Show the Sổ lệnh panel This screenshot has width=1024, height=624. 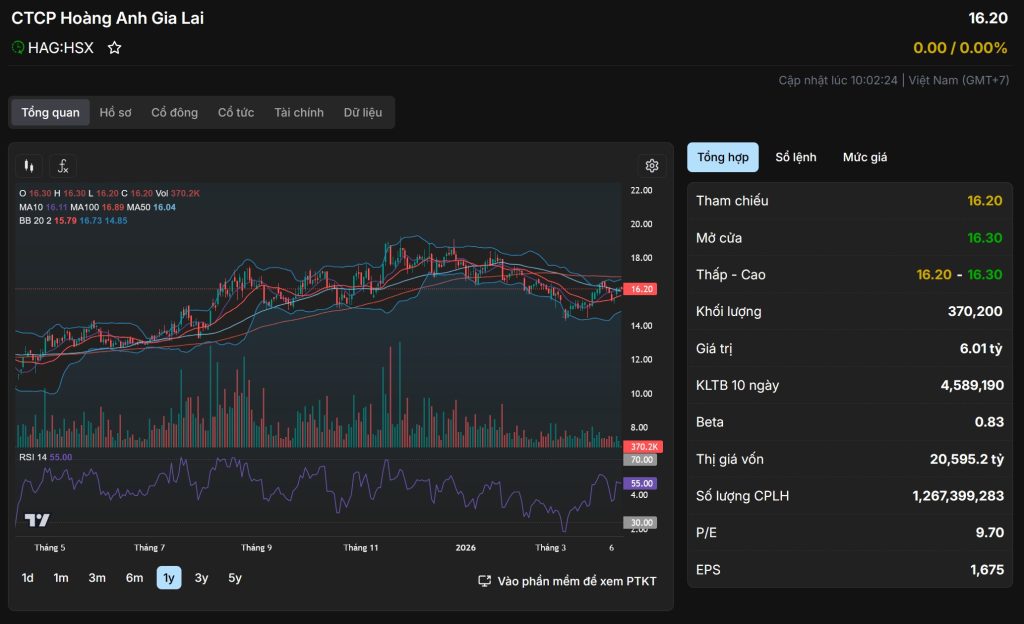click(796, 157)
